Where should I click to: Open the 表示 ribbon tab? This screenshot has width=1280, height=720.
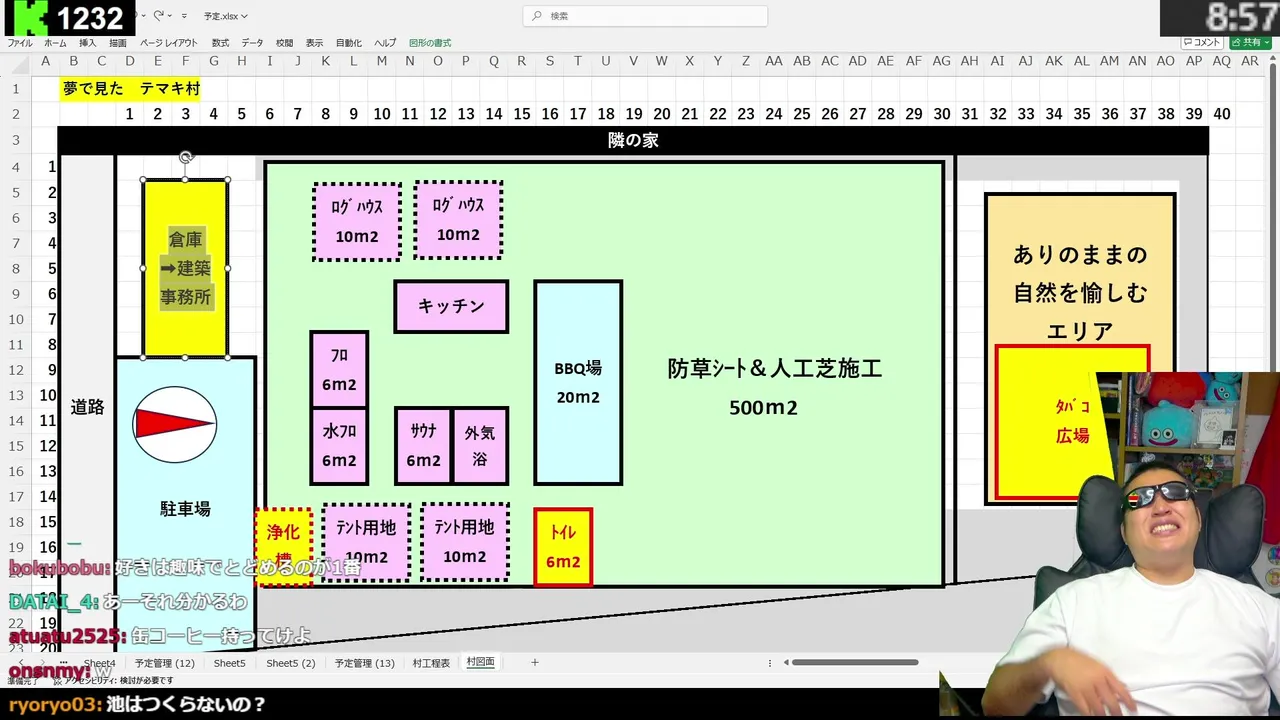pyautogui.click(x=314, y=43)
